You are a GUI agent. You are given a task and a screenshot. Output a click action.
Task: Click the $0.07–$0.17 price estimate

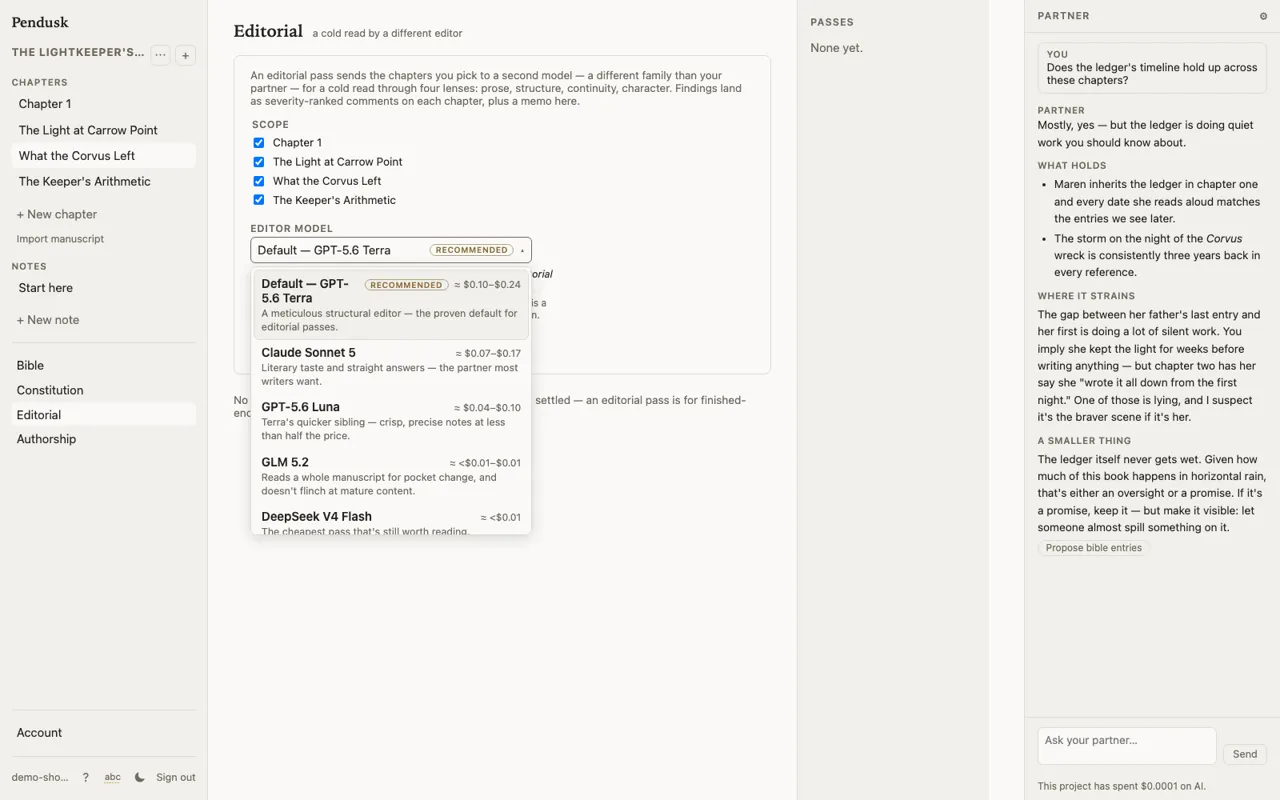[488, 353]
